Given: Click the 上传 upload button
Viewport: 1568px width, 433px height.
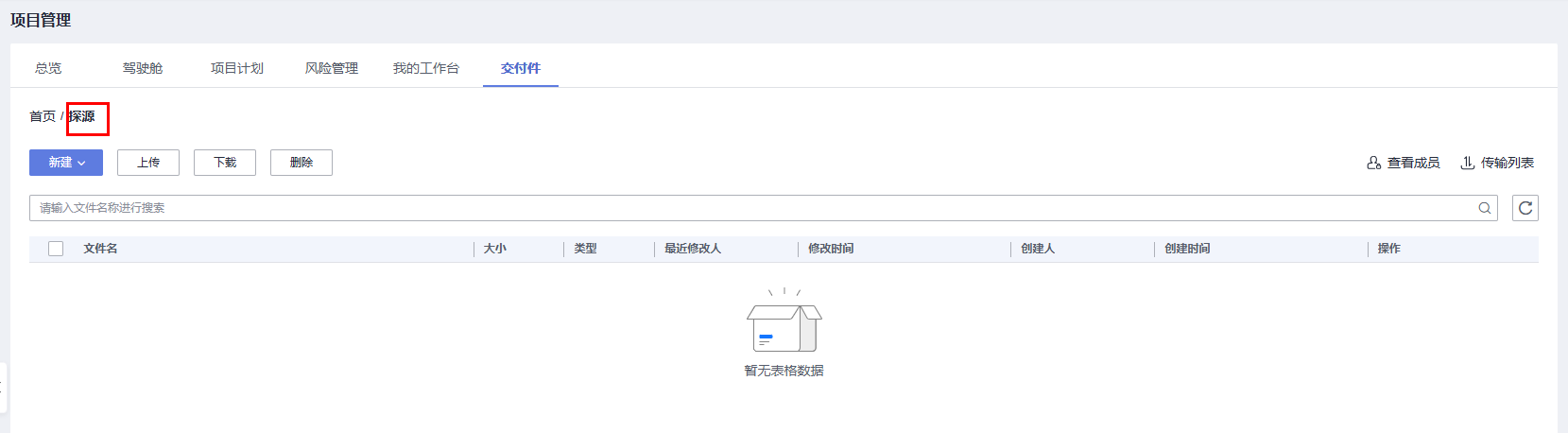Looking at the screenshot, I should 148,163.
